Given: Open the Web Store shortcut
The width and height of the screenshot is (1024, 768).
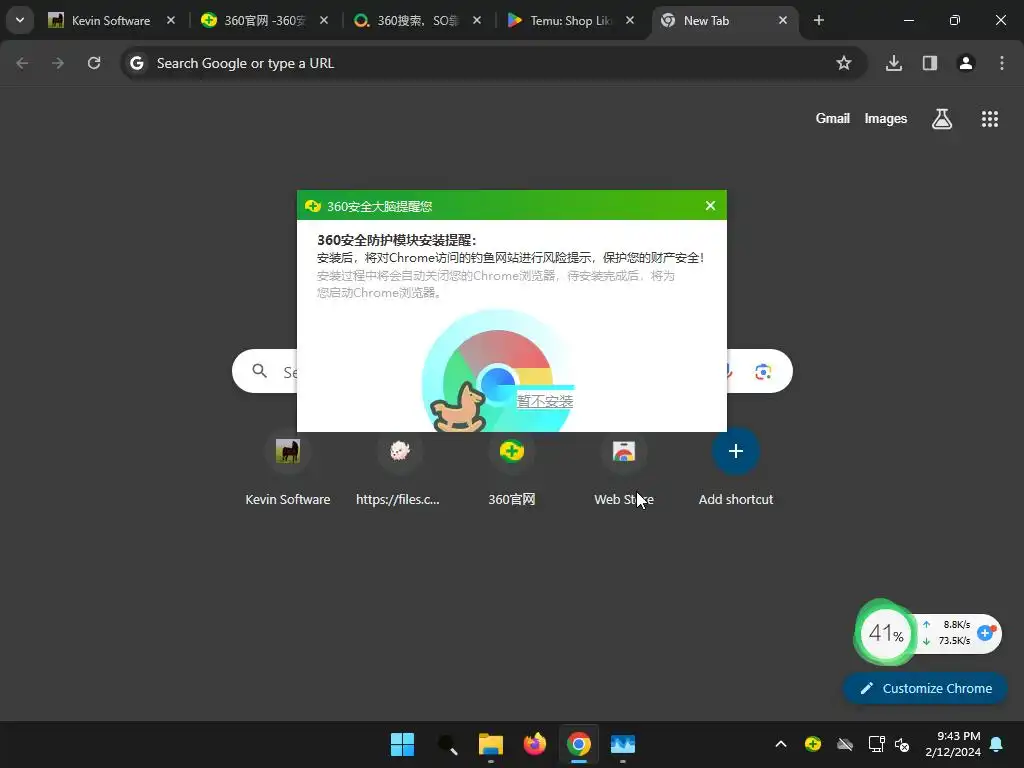Looking at the screenshot, I should click(x=624, y=468).
